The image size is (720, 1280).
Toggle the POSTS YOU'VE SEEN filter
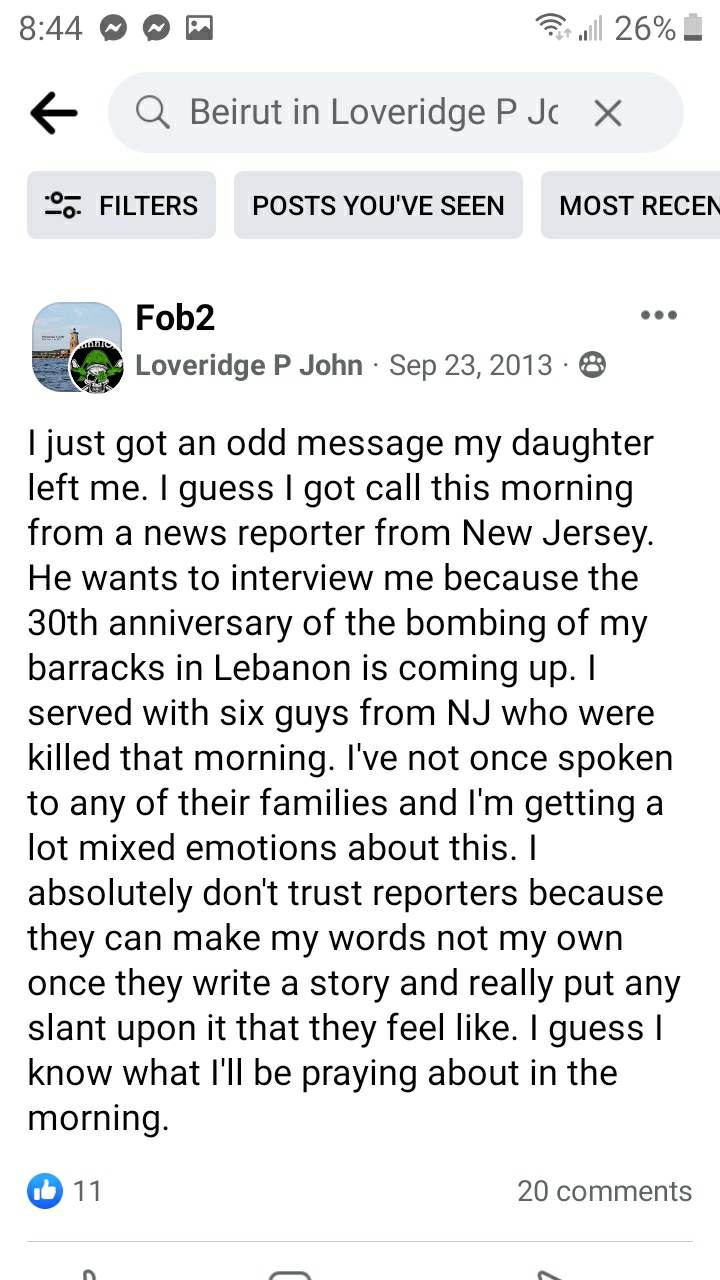(x=378, y=205)
